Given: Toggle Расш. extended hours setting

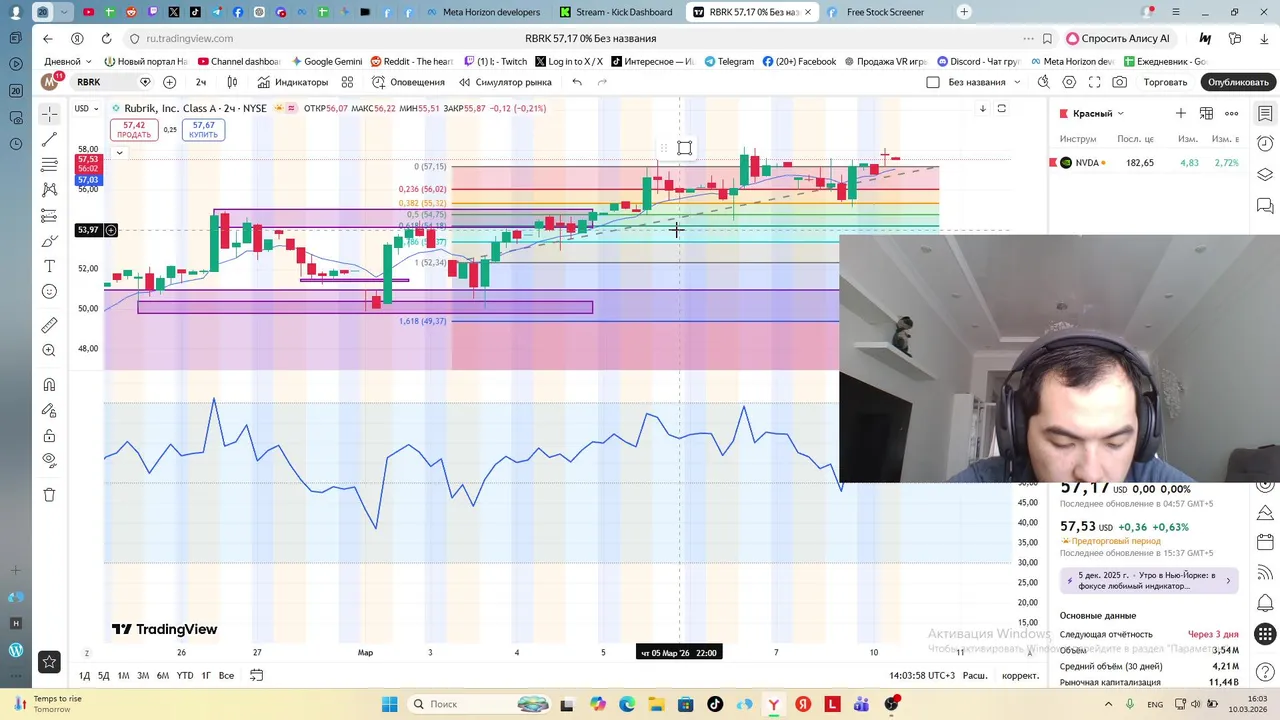Looking at the screenshot, I should click(975, 675).
